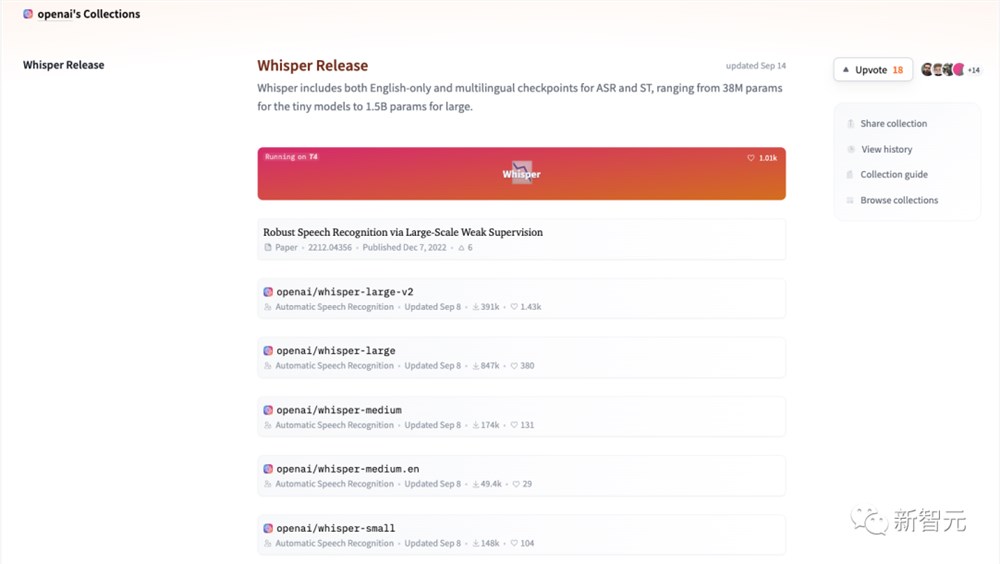Viewport: 1000px width, 564px height.
Task: Open openai's Collections header link
Action: (x=88, y=14)
